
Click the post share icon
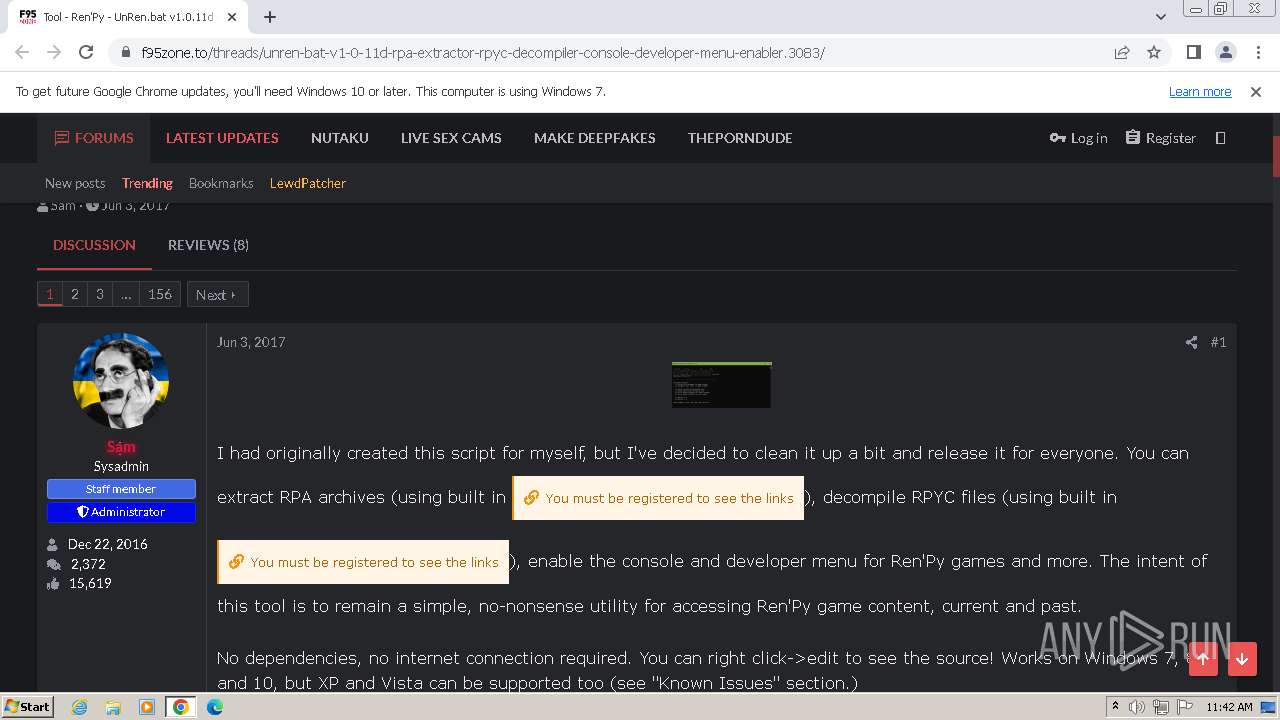pyautogui.click(x=1191, y=342)
